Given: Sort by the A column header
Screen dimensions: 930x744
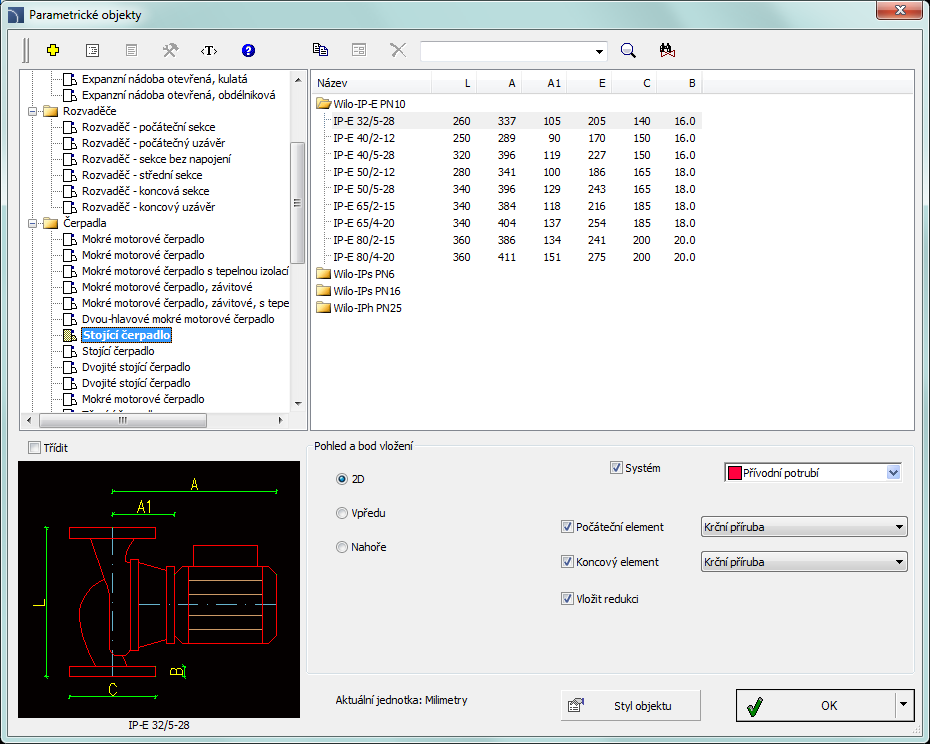Looking at the screenshot, I should pyautogui.click(x=499, y=83).
